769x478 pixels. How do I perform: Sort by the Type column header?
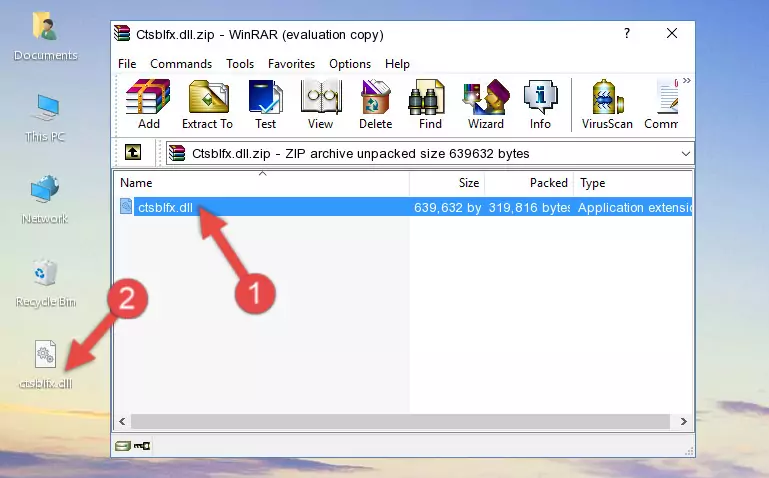coord(633,183)
